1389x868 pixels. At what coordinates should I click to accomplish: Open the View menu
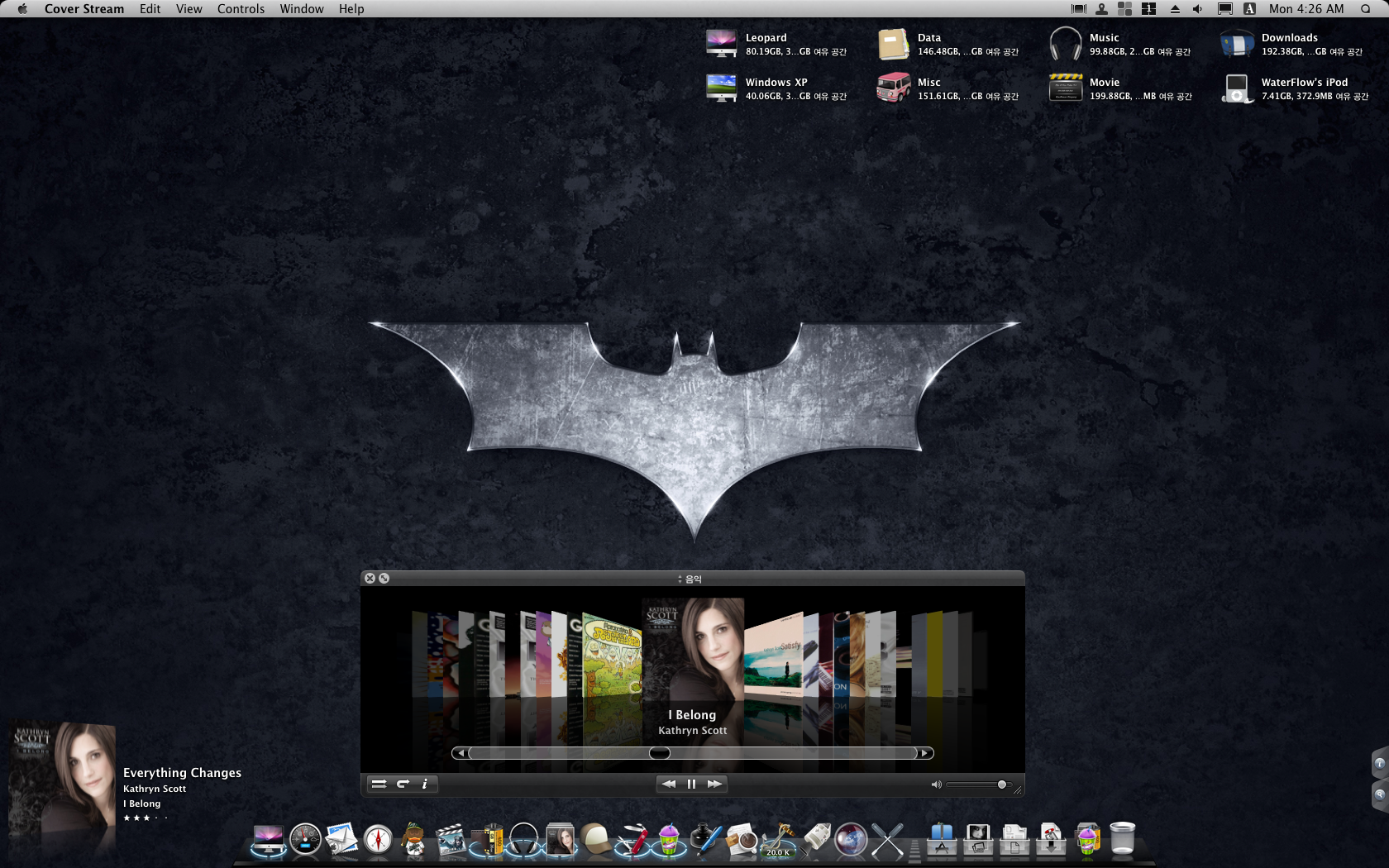tap(189, 9)
